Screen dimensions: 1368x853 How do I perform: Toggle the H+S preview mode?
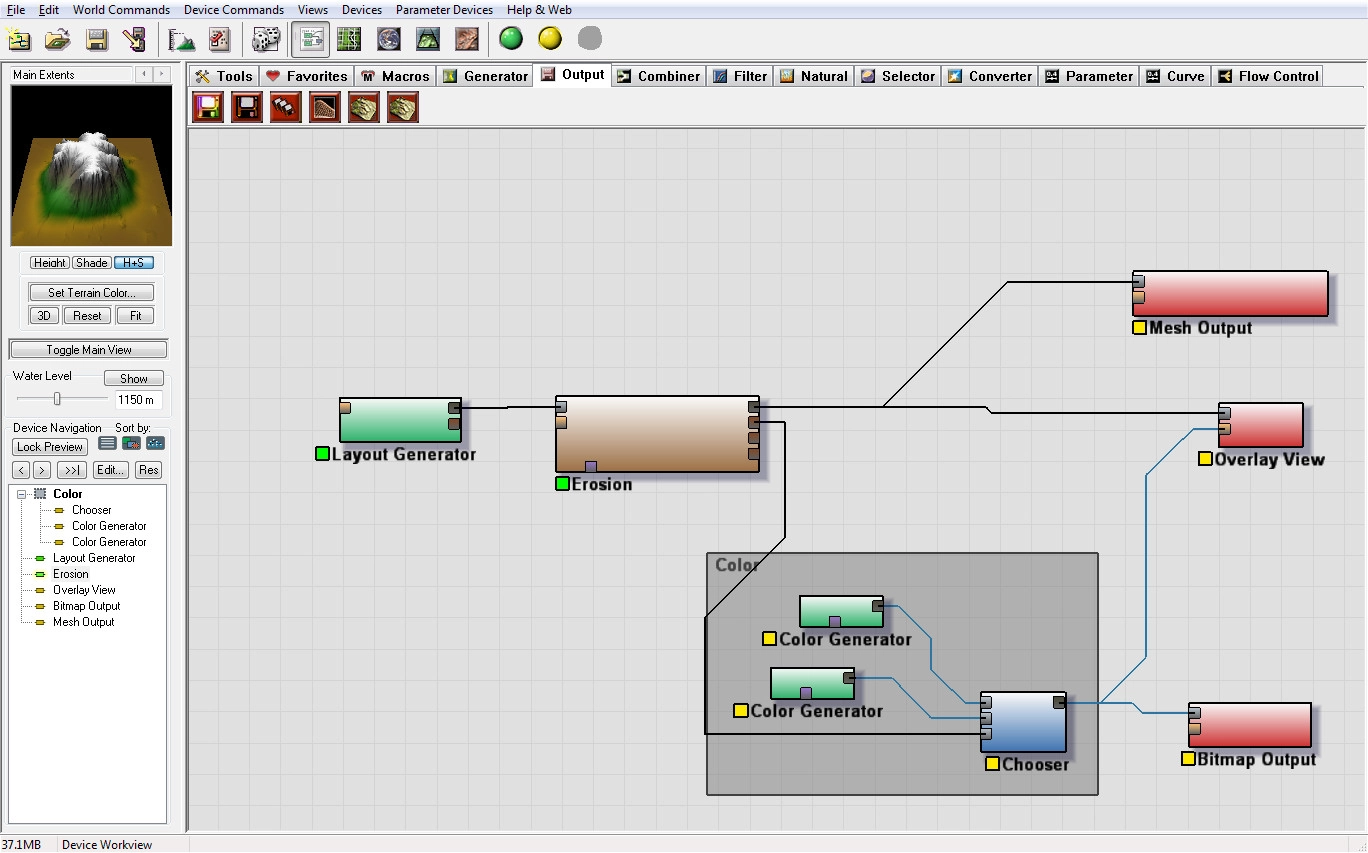[x=133, y=263]
